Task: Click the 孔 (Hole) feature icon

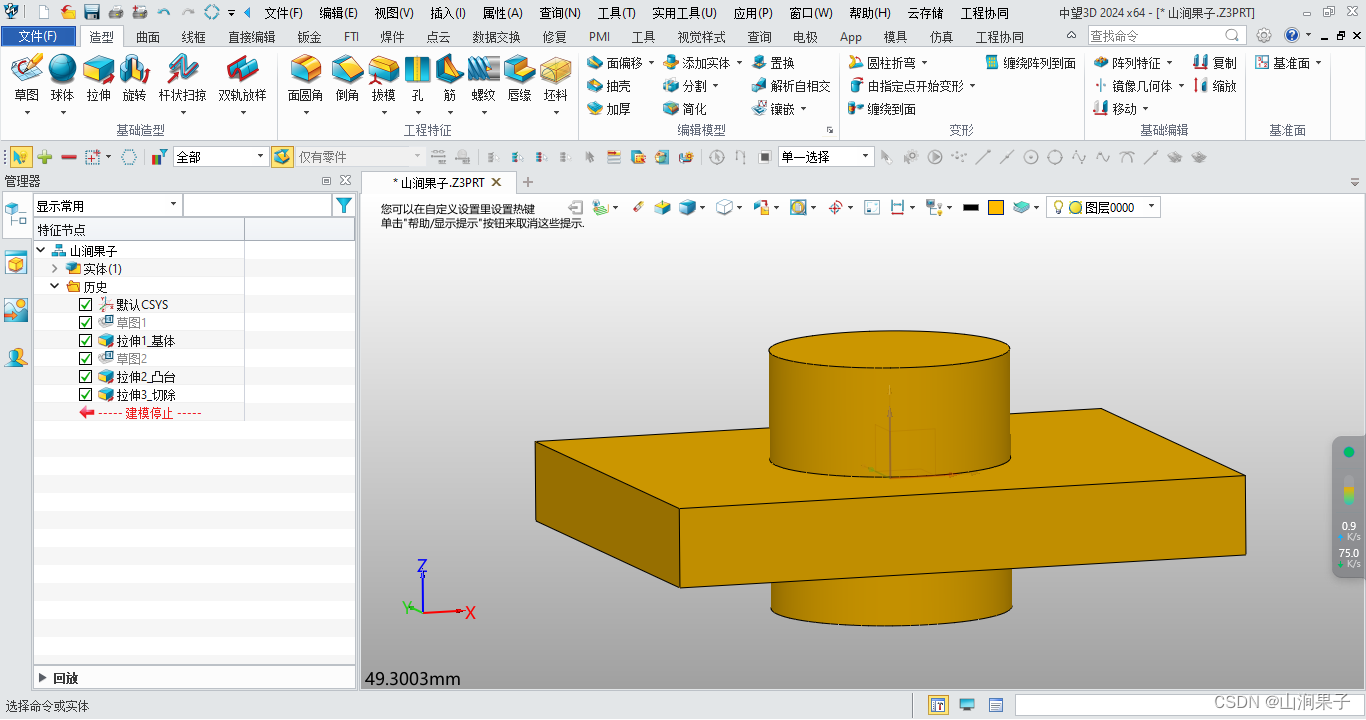Action: [x=418, y=75]
